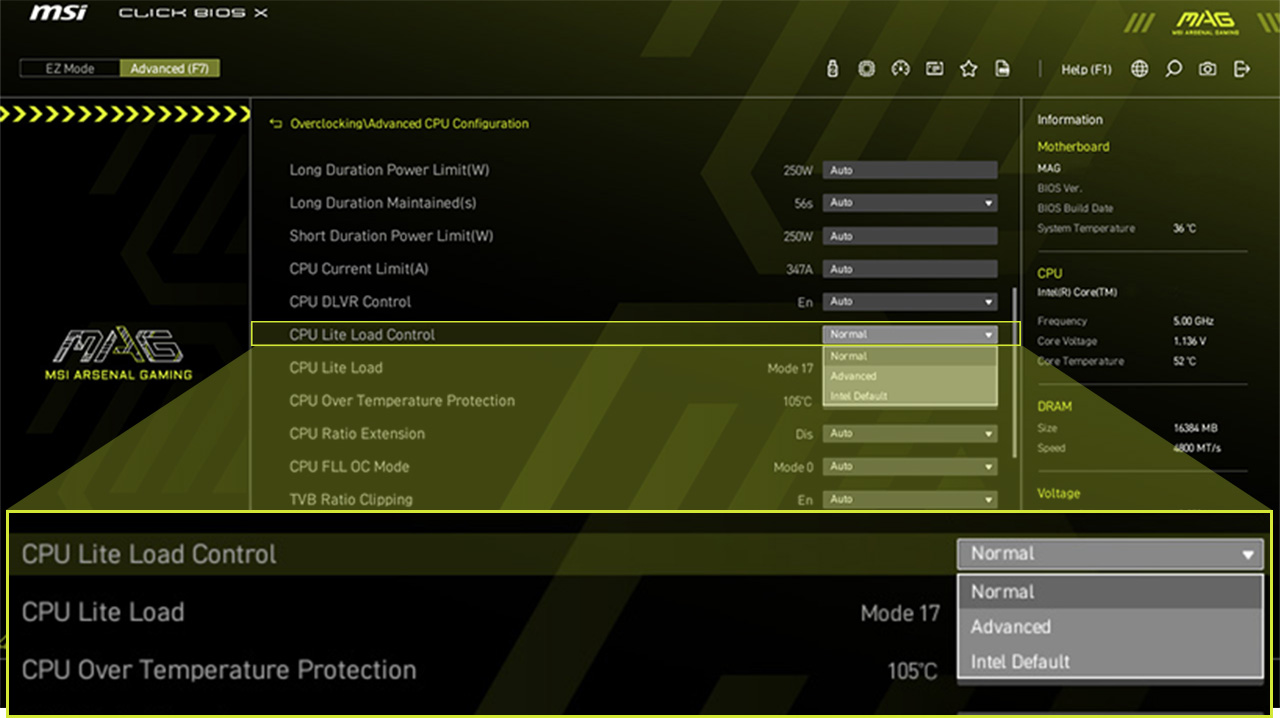This screenshot has height=718, width=1280.
Task: Open Favorites via the star icon
Action: [x=968, y=68]
